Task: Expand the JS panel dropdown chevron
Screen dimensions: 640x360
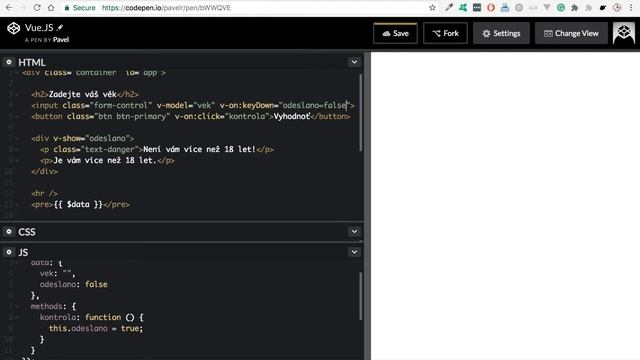Action: [x=354, y=252]
